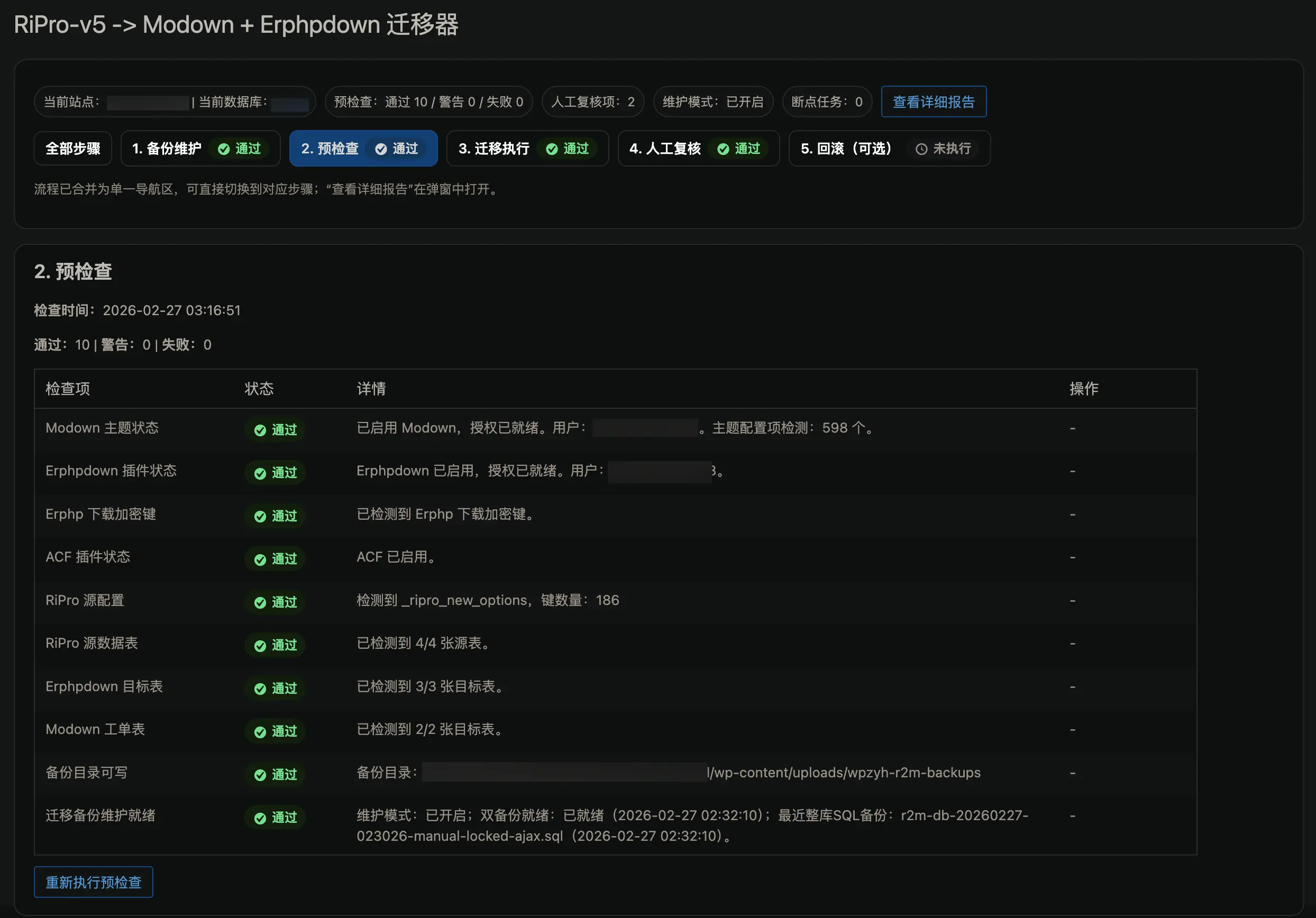1316x918 pixels.
Task: Click pass check icon for Erphpdown 目标表
Action: click(x=260, y=689)
